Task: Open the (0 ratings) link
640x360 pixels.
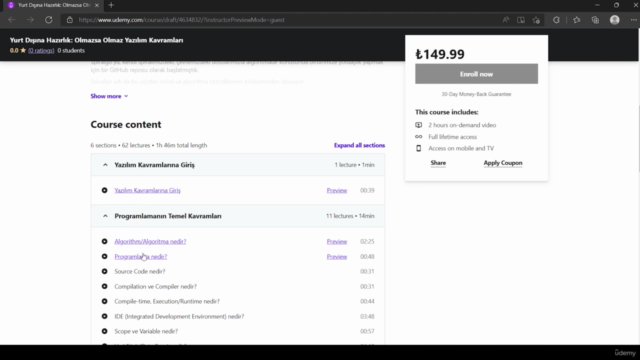Action: pyautogui.click(x=41, y=51)
